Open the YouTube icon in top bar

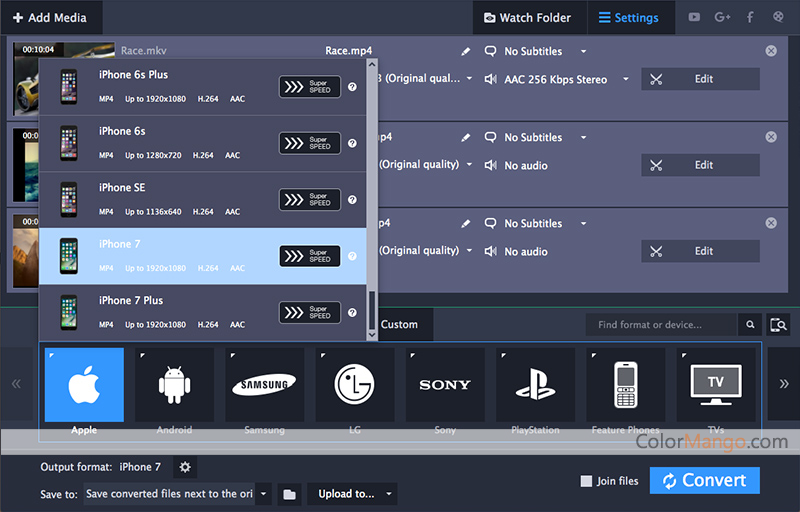click(x=695, y=17)
